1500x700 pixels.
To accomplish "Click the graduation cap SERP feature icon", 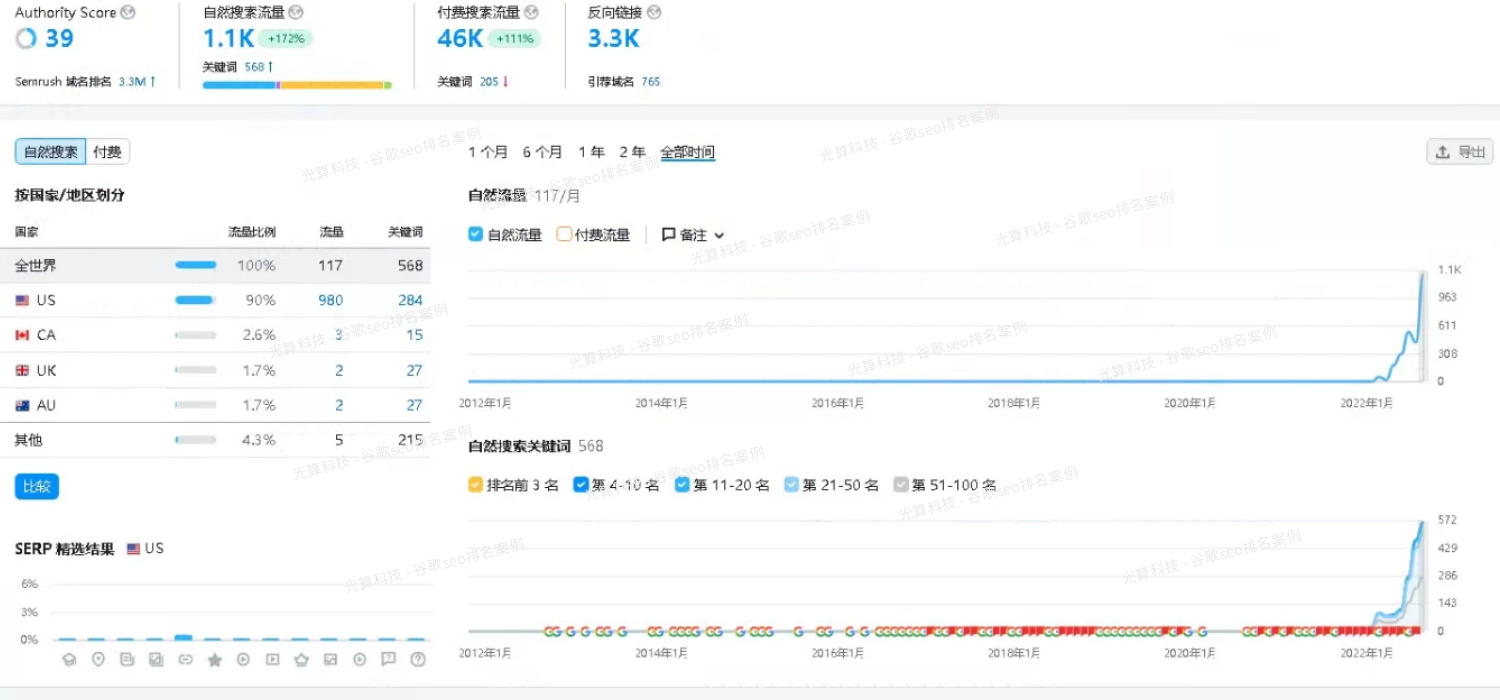I will 69,660.
